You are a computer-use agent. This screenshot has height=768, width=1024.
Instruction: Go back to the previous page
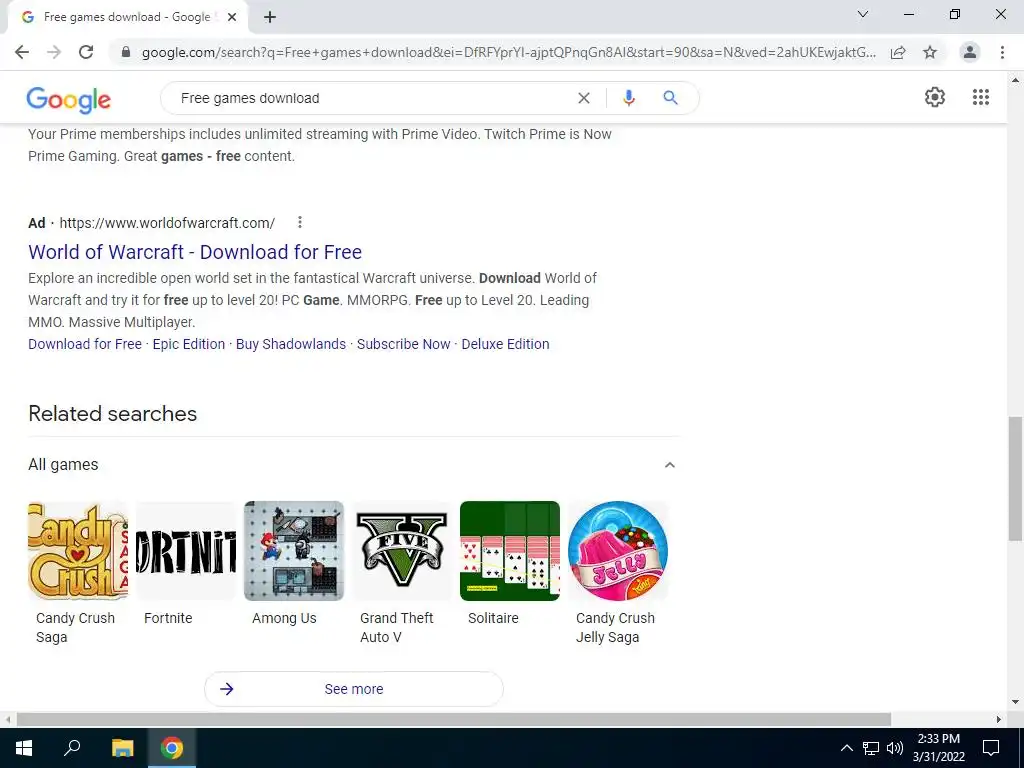[22, 52]
